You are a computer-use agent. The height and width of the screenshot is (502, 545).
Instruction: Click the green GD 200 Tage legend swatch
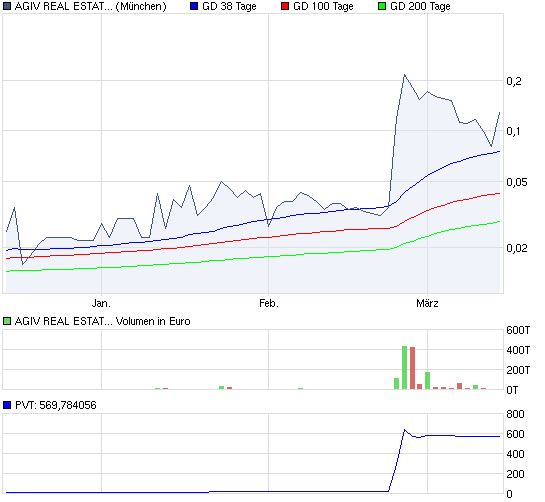coord(382,6)
